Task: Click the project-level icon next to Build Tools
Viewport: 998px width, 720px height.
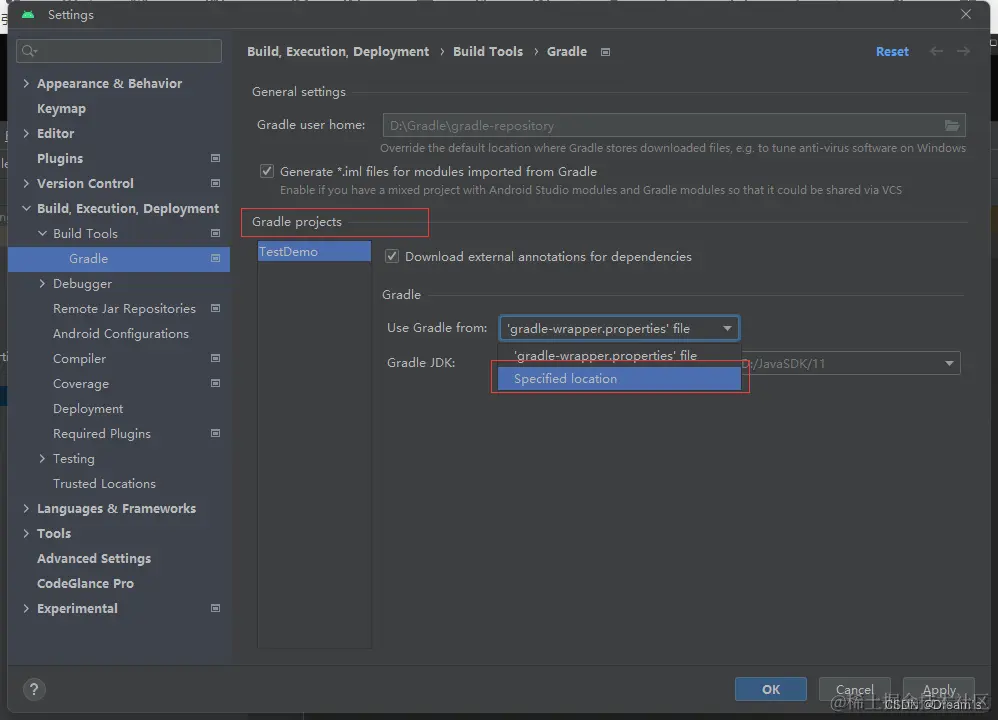Action: [x=215, y=234]
